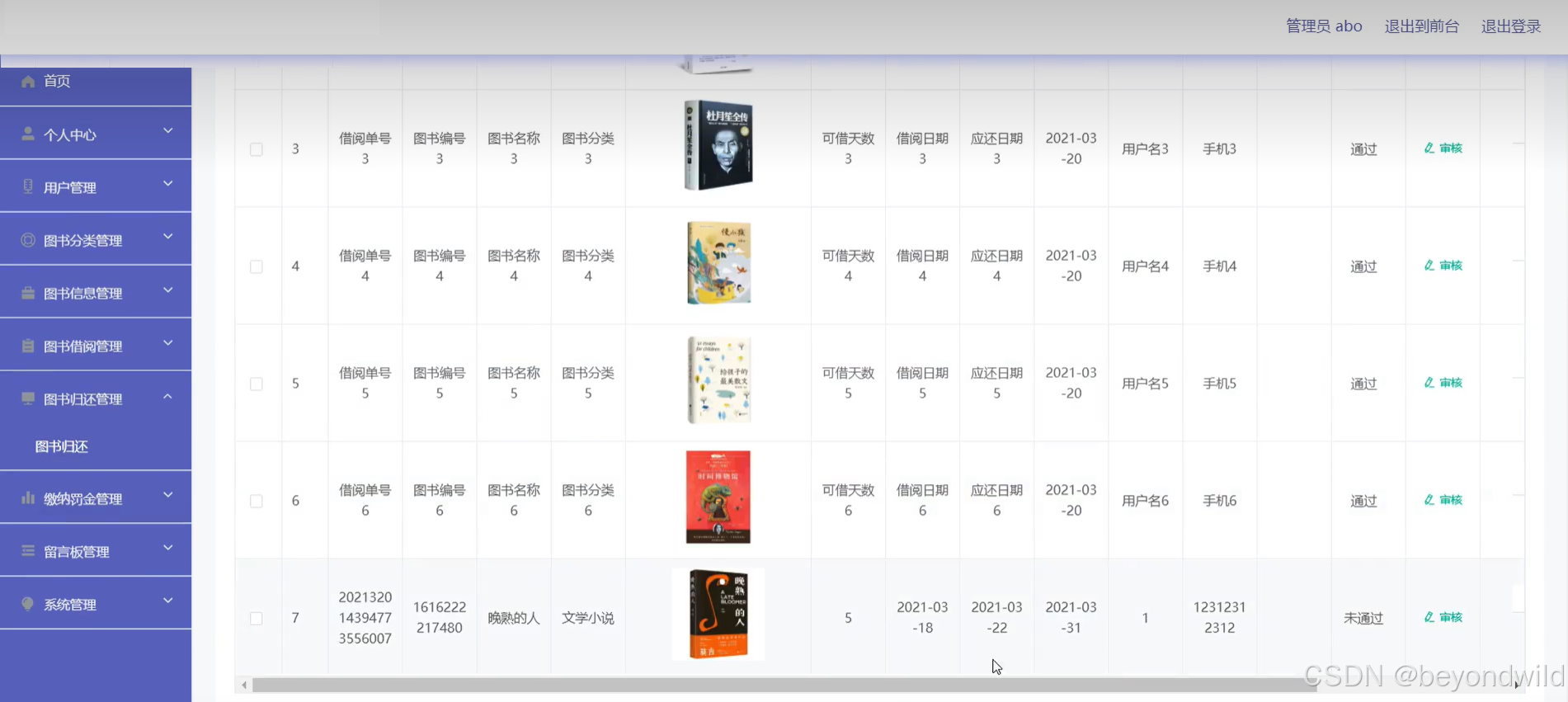
Task: Tick the checkbox for row 5
Action: 257,384
